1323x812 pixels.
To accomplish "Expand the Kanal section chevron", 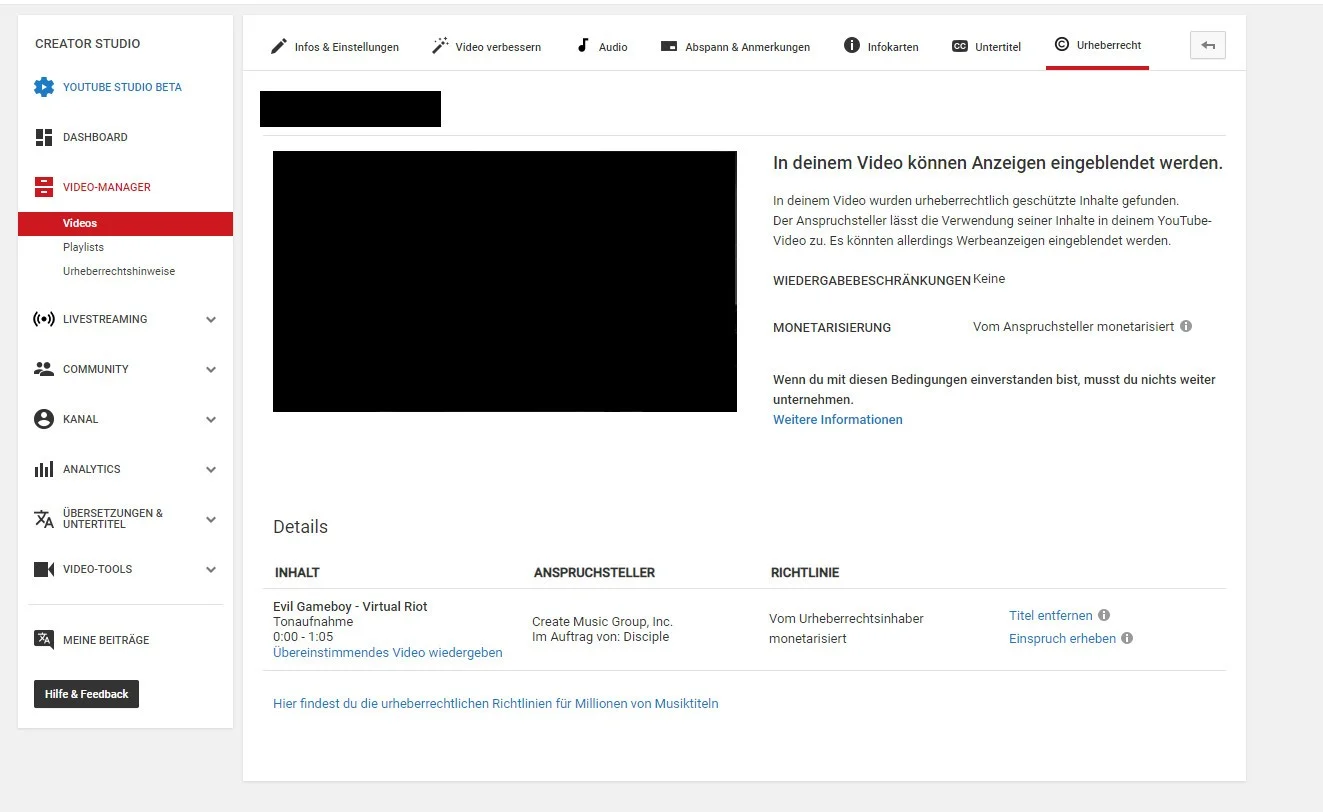I will point(211,420).
